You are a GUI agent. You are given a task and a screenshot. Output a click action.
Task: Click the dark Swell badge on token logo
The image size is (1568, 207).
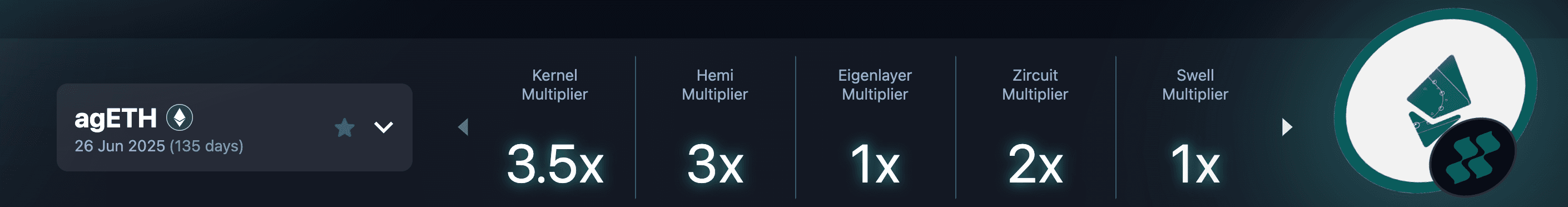[x=1472, y=157]
